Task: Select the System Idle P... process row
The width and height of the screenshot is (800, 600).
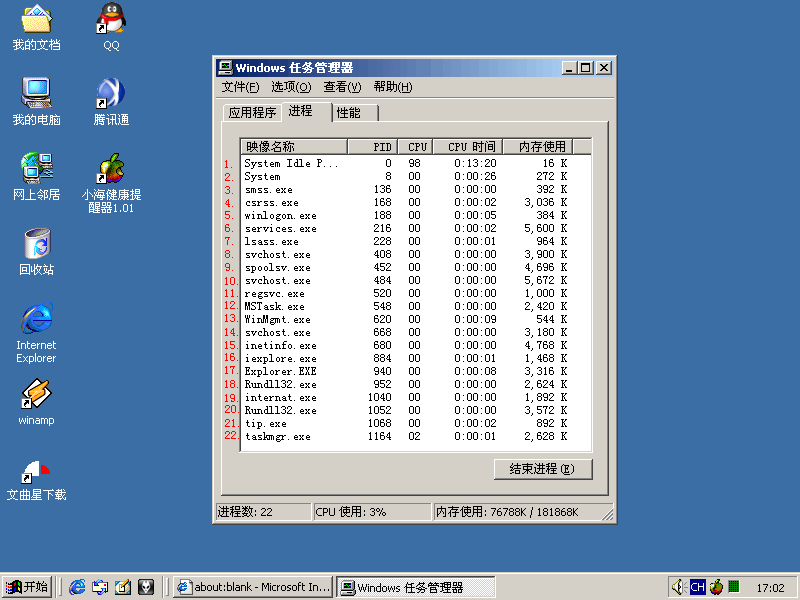Action: pos(416,163)
